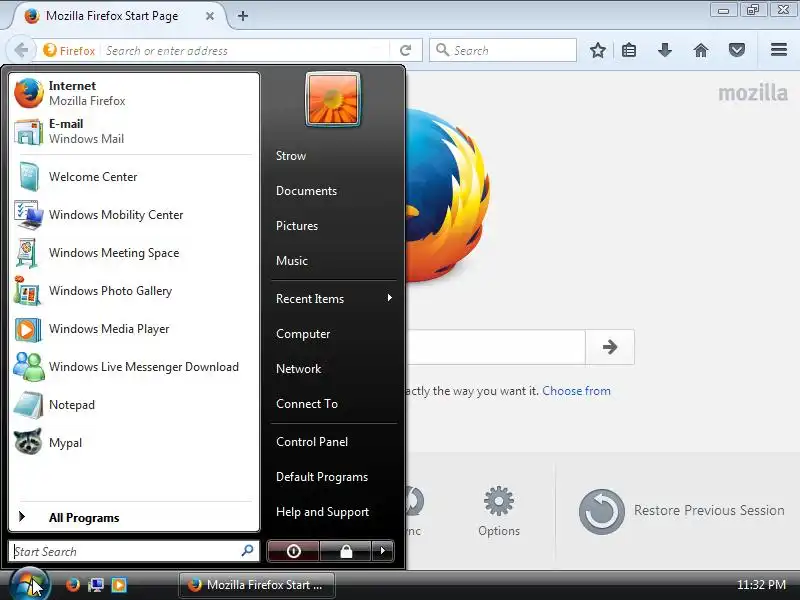Screen dimensions: 800x600
Task: Switch to Mozilla Firefox taskbar button
Action: (257, 585)
